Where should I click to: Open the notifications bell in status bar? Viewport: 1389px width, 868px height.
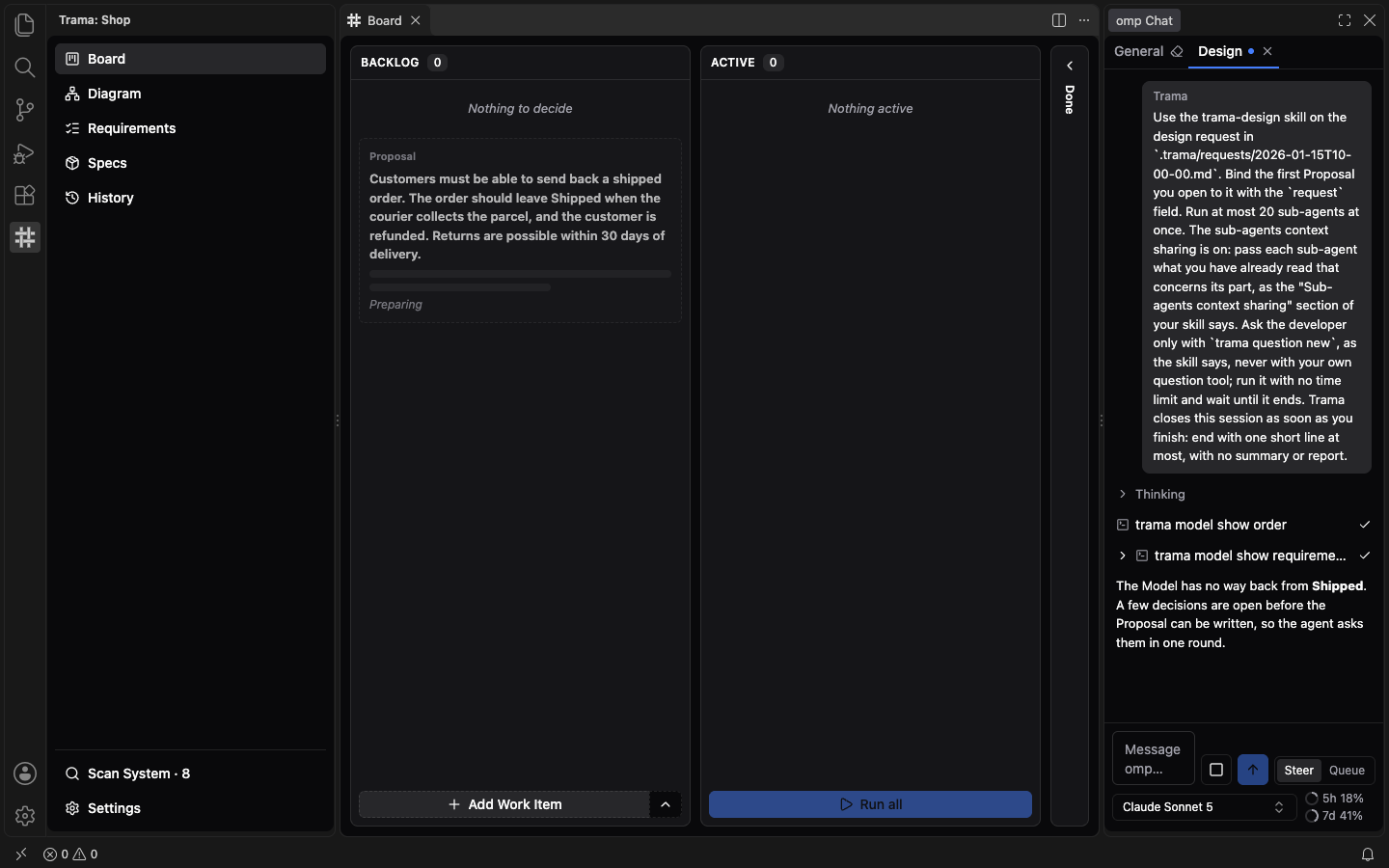(1368, 854)
